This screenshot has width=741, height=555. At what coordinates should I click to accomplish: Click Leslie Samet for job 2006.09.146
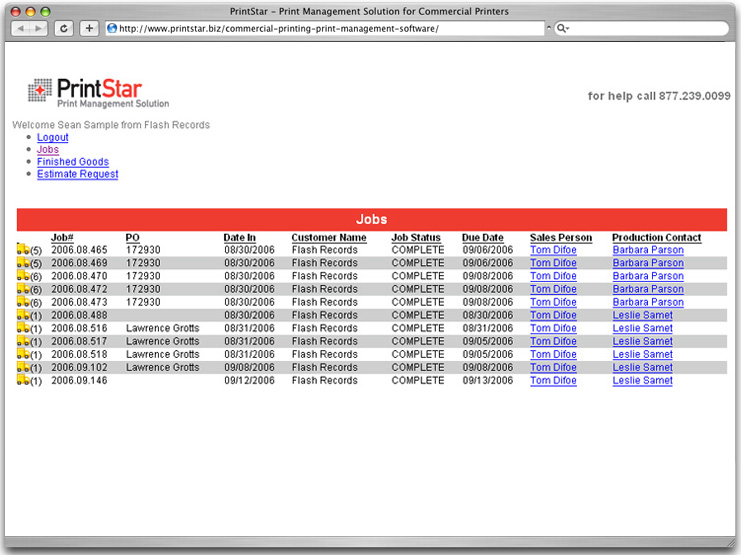point(643,381)
